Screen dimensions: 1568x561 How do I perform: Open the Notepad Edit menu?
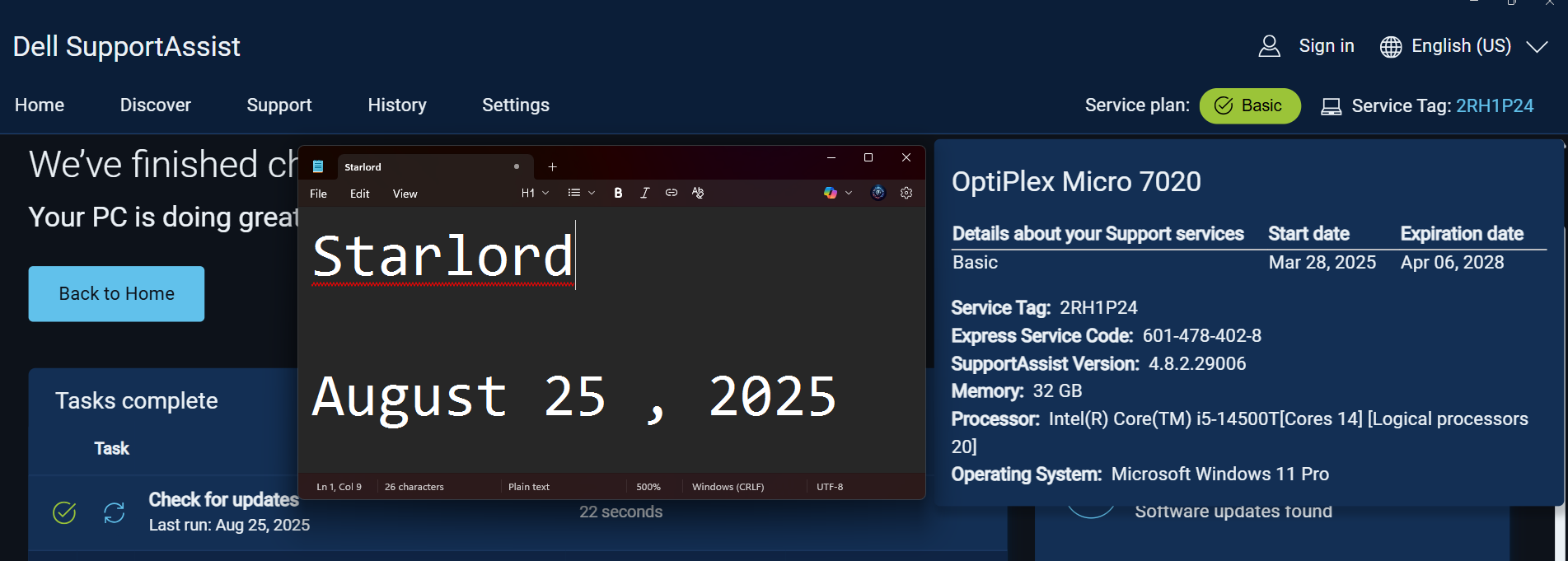(360, 194)
